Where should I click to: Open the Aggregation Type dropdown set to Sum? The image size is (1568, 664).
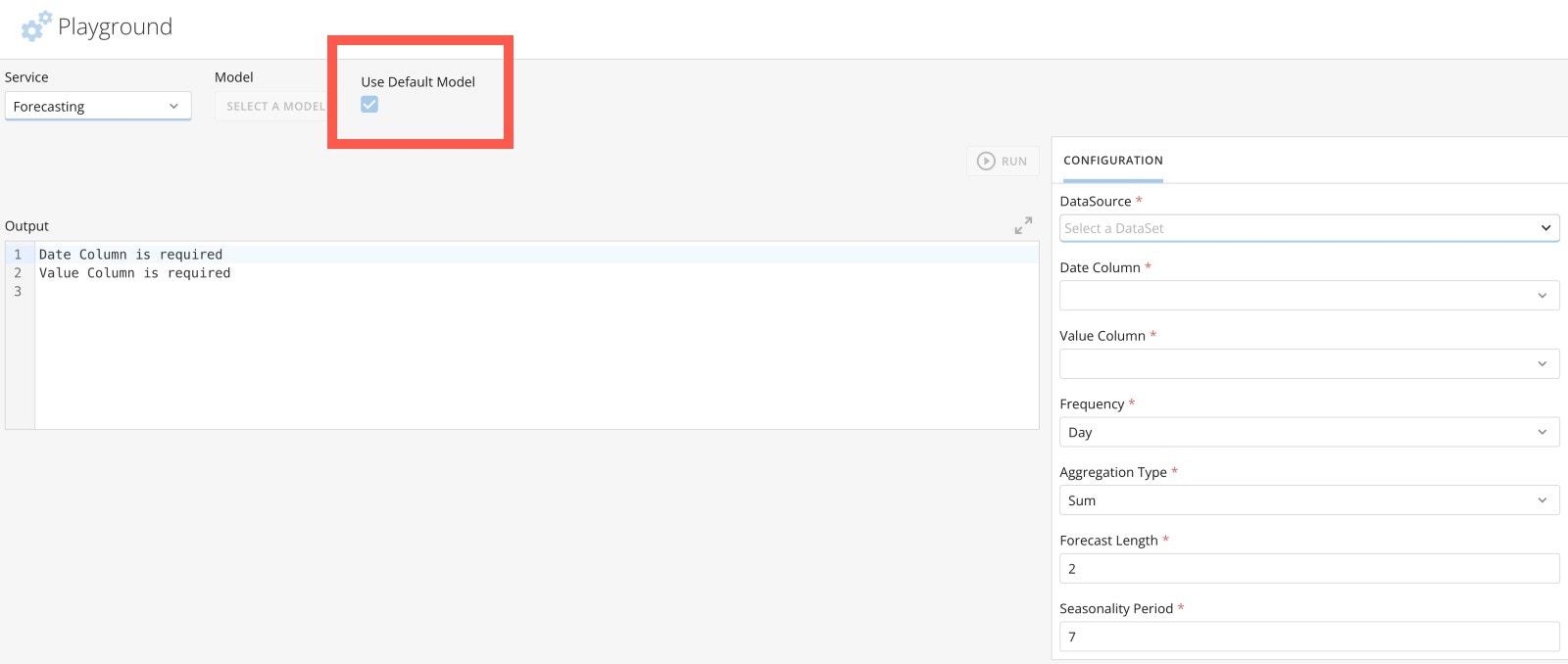click(x=1309, y=499)
